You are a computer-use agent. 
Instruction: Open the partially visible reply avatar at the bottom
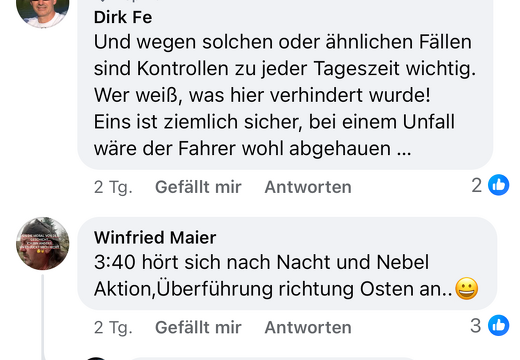pyautogui.click(x=96, y=358)
